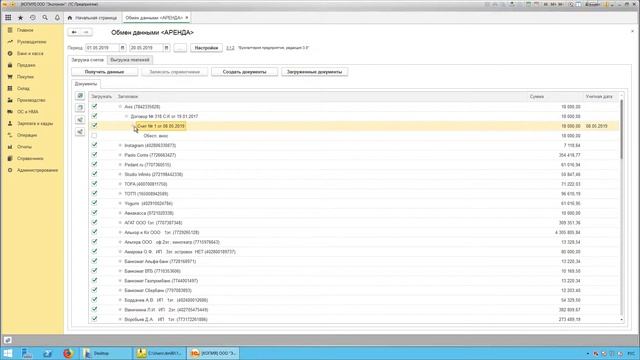Expand the Yogumi tree node
Viewport: 640px width, 360px height.
coord(120,203)
